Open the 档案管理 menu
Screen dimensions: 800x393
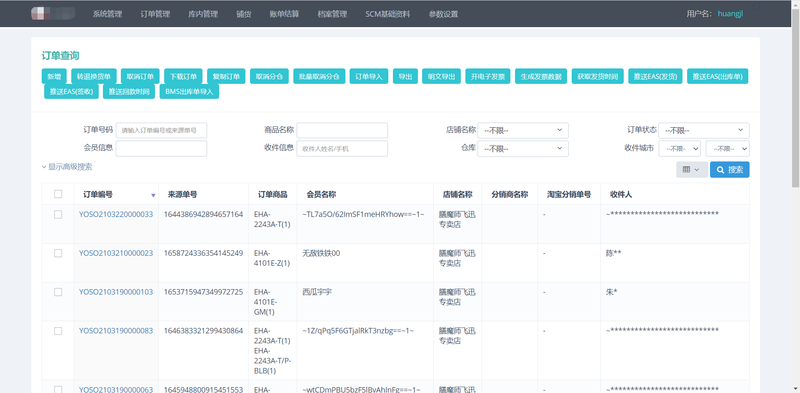332,14
